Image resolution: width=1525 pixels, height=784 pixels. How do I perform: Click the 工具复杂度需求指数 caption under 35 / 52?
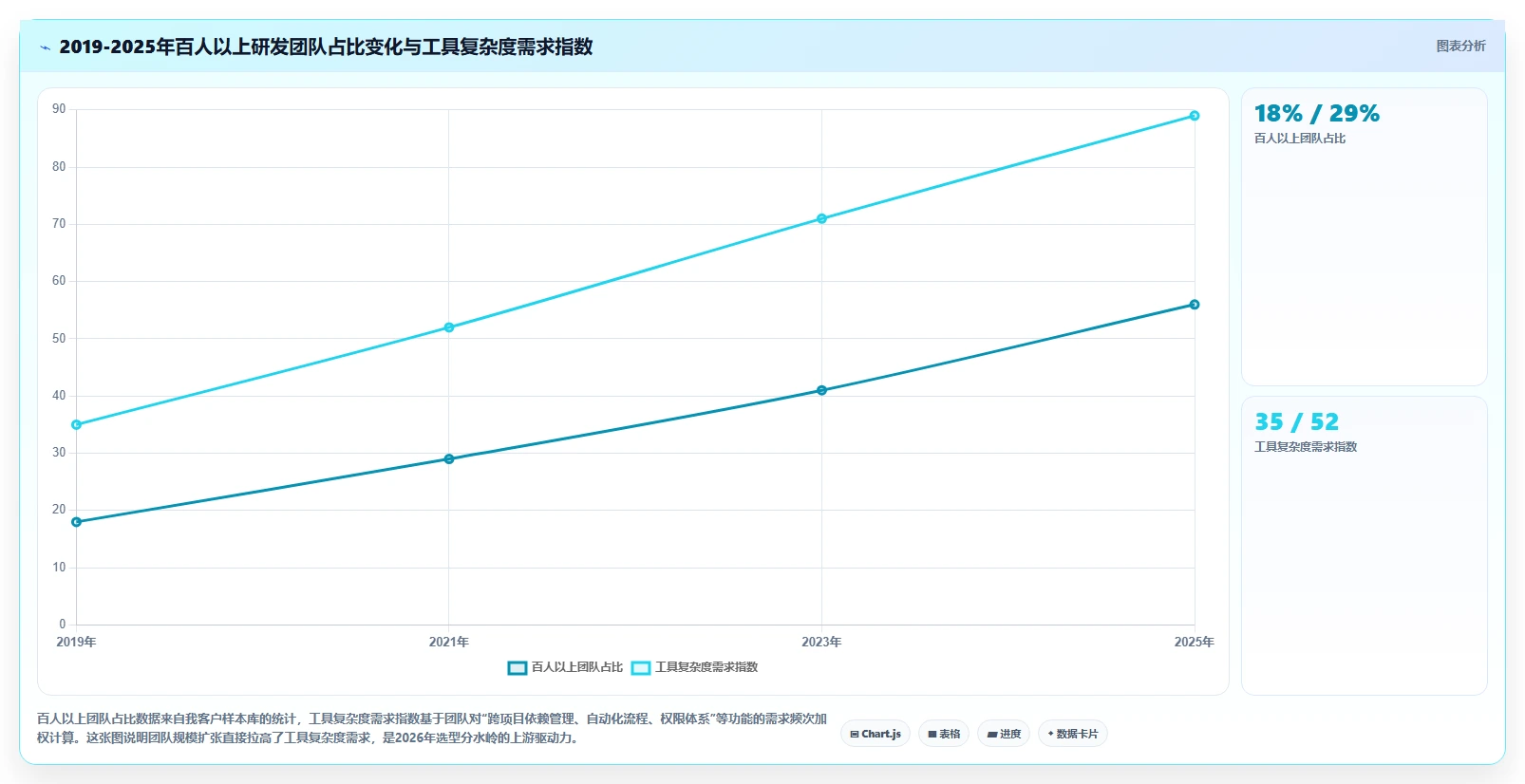(x=1306, y=447)
